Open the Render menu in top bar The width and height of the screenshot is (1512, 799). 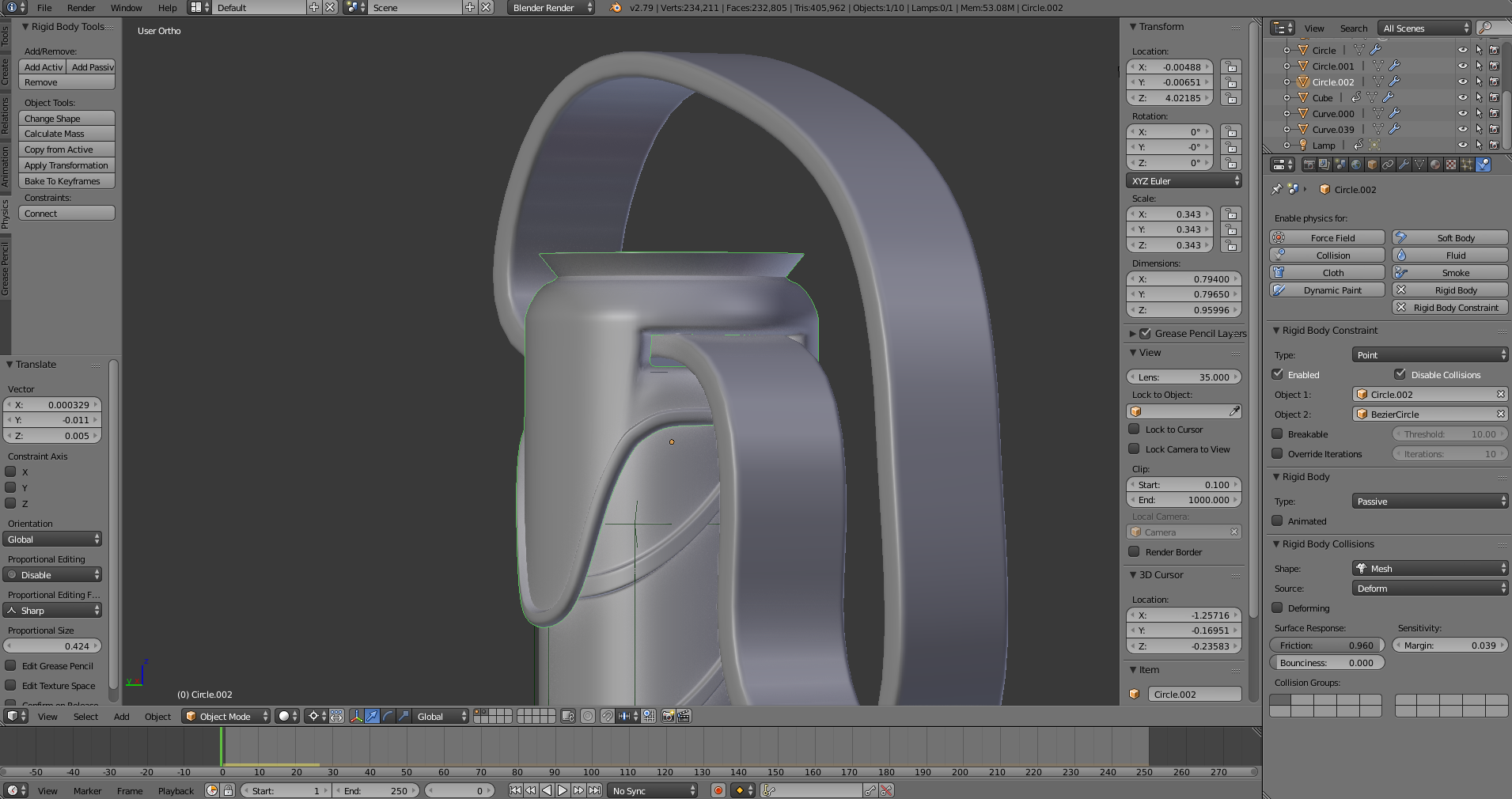81,8
